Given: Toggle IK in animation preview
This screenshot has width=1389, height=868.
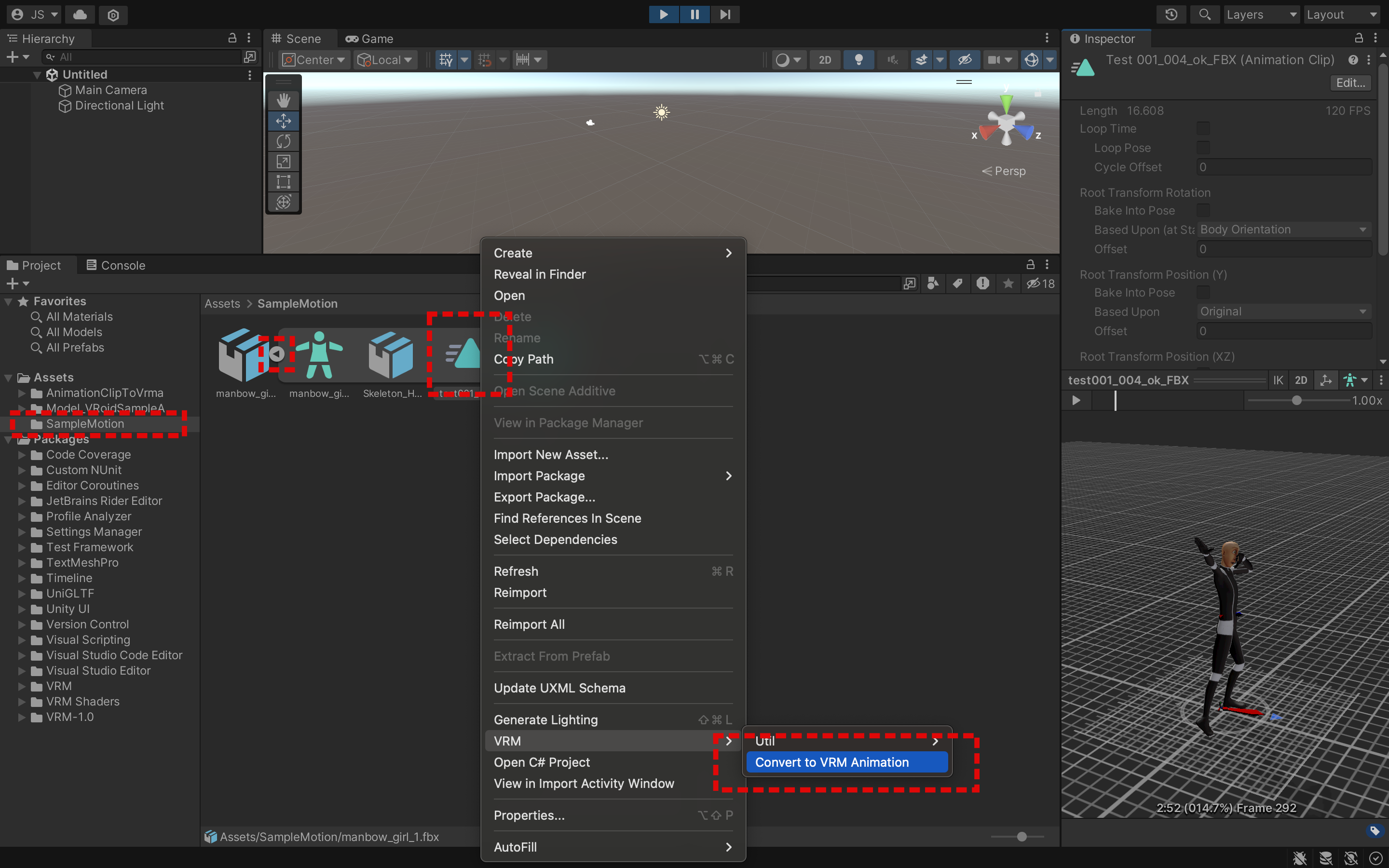Looking at the screenshot, I should (x=1278, y=380).
